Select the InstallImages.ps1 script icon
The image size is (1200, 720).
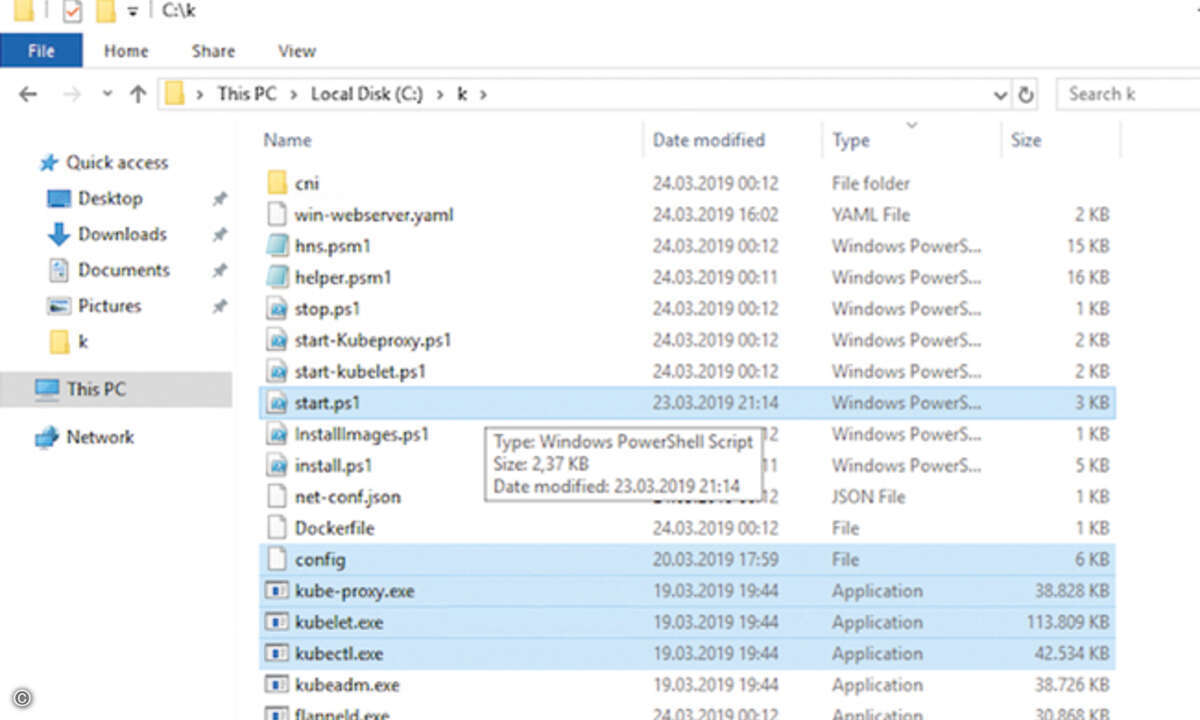(x=277, y=434)
